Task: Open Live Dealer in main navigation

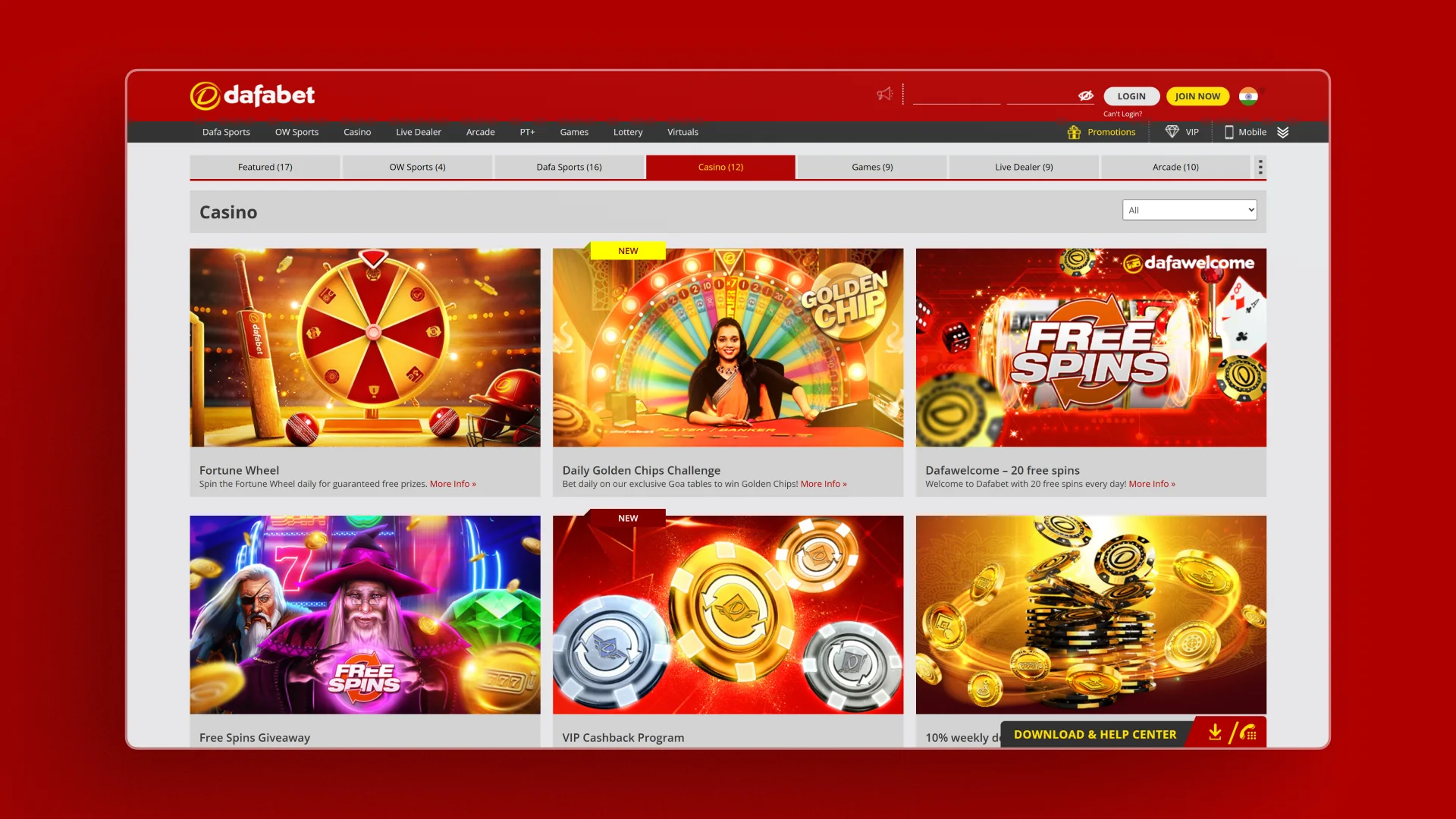Action: [x=419, y=132]
